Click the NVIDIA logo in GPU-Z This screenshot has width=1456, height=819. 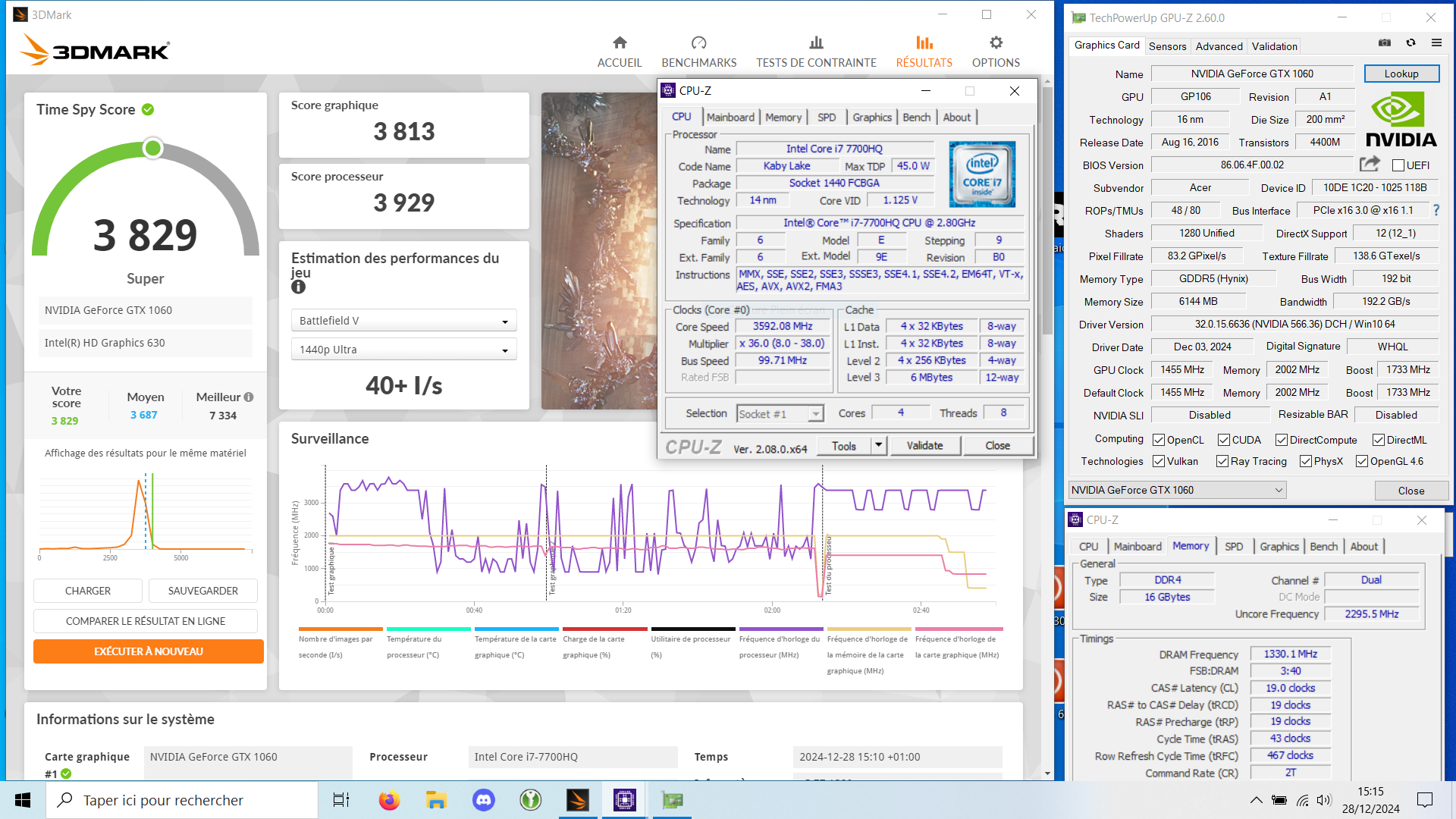point(1401,119)
